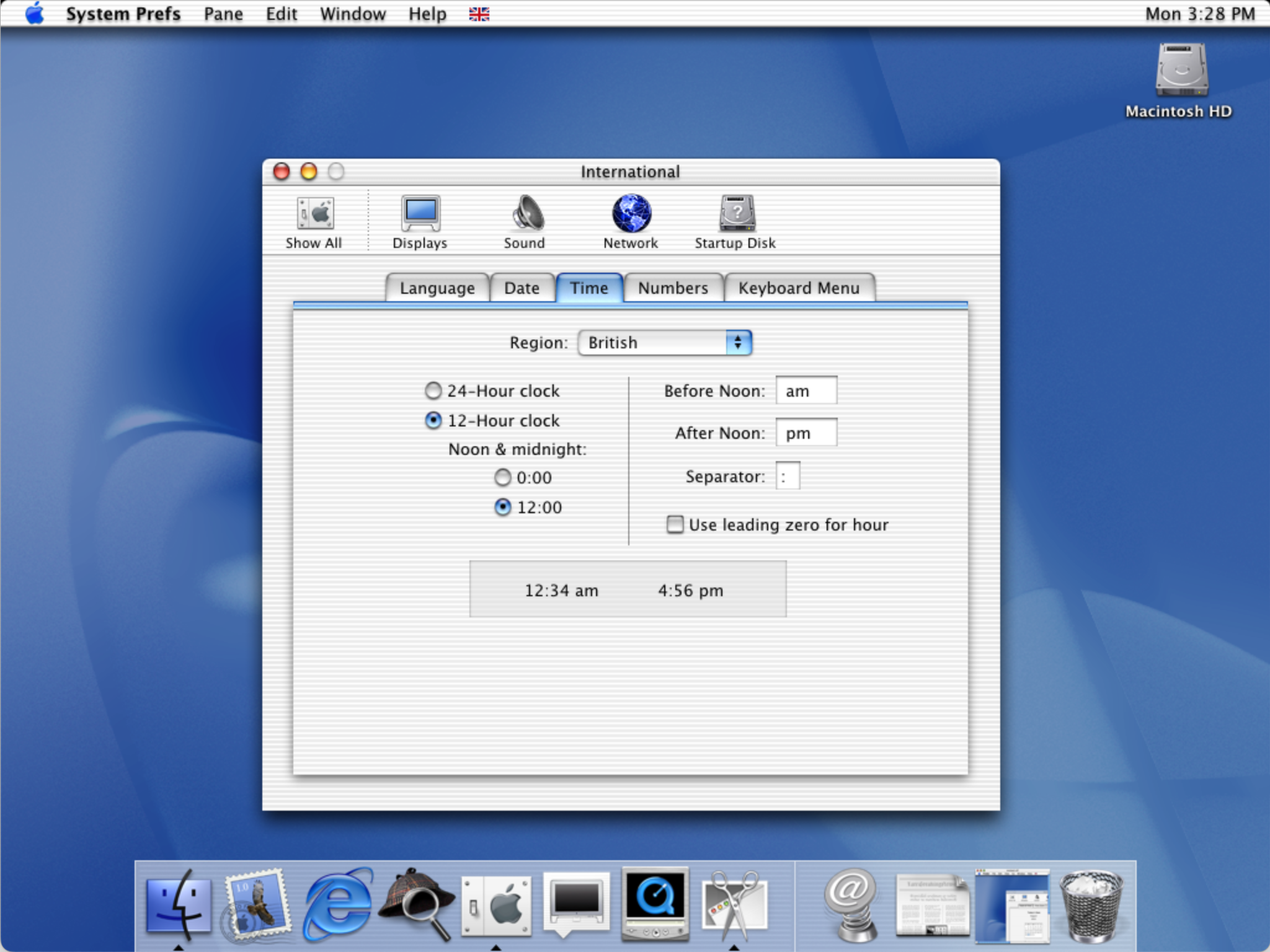Open the Startup Disk pane
Viewport: 1270px width, 952px height.
(x=735, y=222)
